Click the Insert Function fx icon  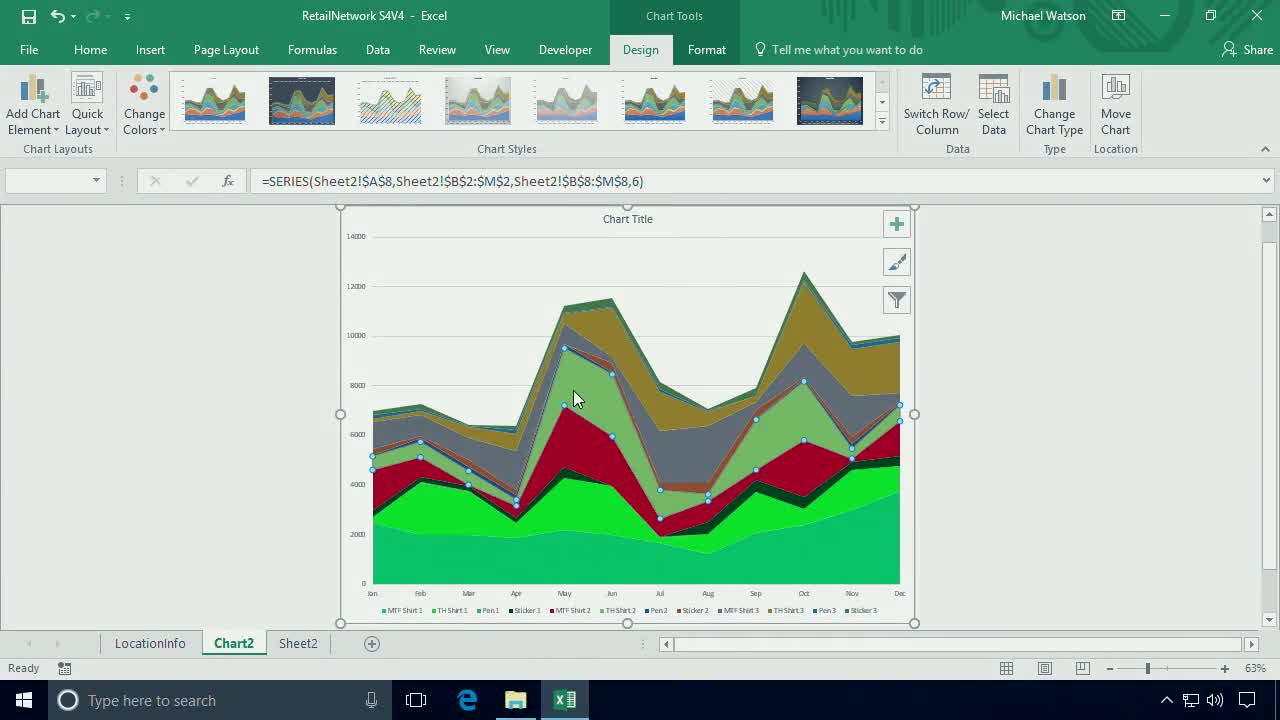[227, 181]
